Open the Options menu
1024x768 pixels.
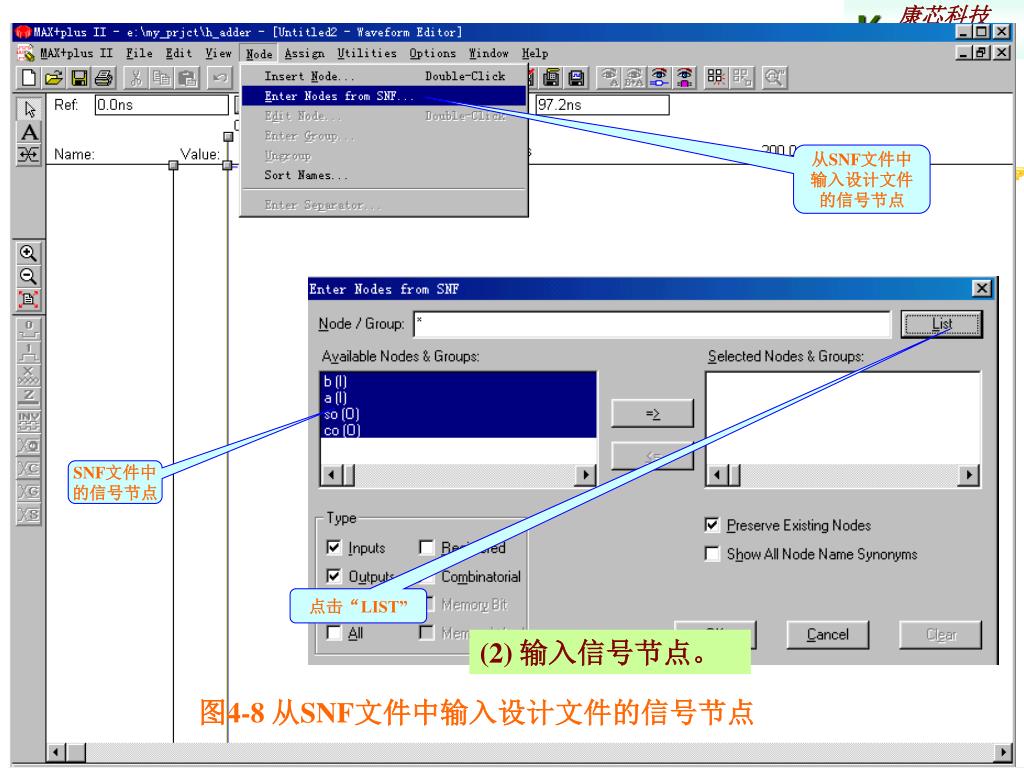click(x=432, y=54)
